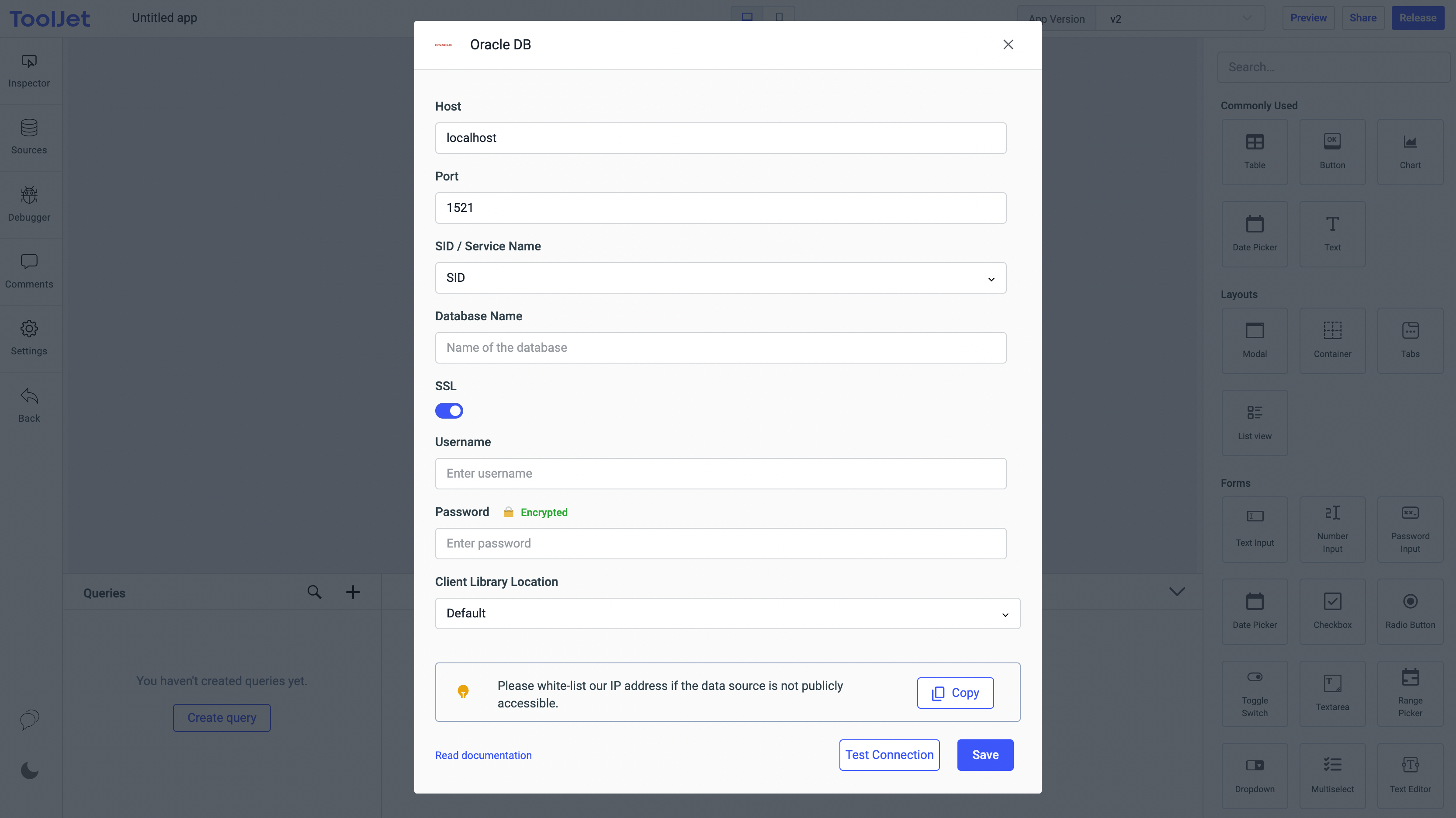This screenshot has width=1456, height=818.
Task: Save the Oracle DB data source
Action: 985,755
